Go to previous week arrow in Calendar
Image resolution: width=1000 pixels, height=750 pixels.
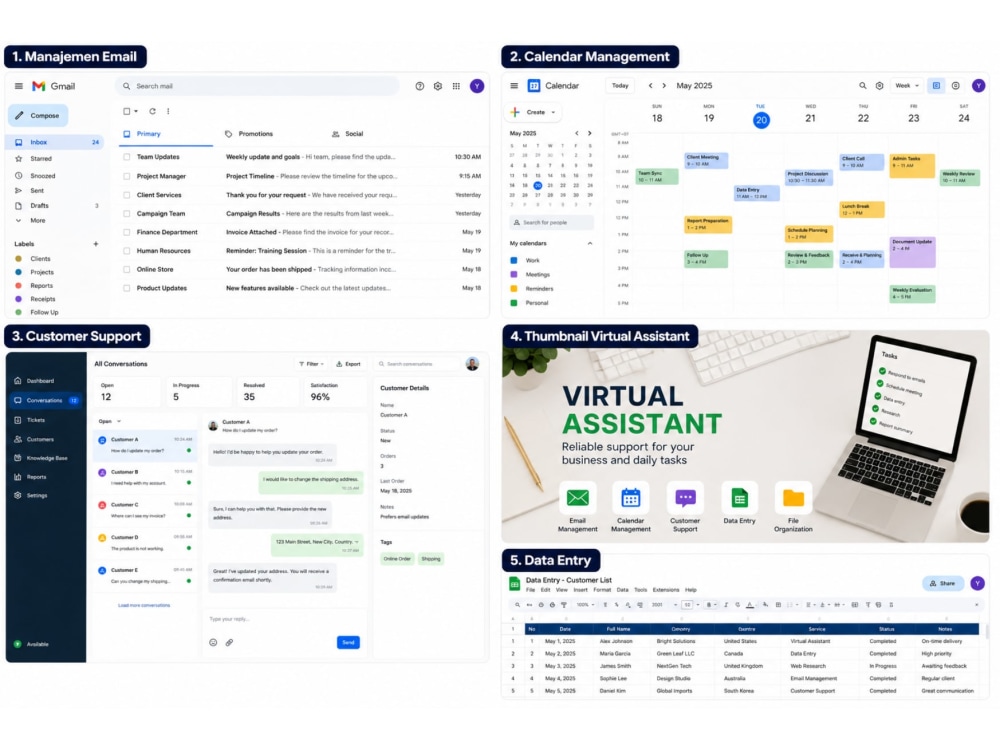[650, 85]
